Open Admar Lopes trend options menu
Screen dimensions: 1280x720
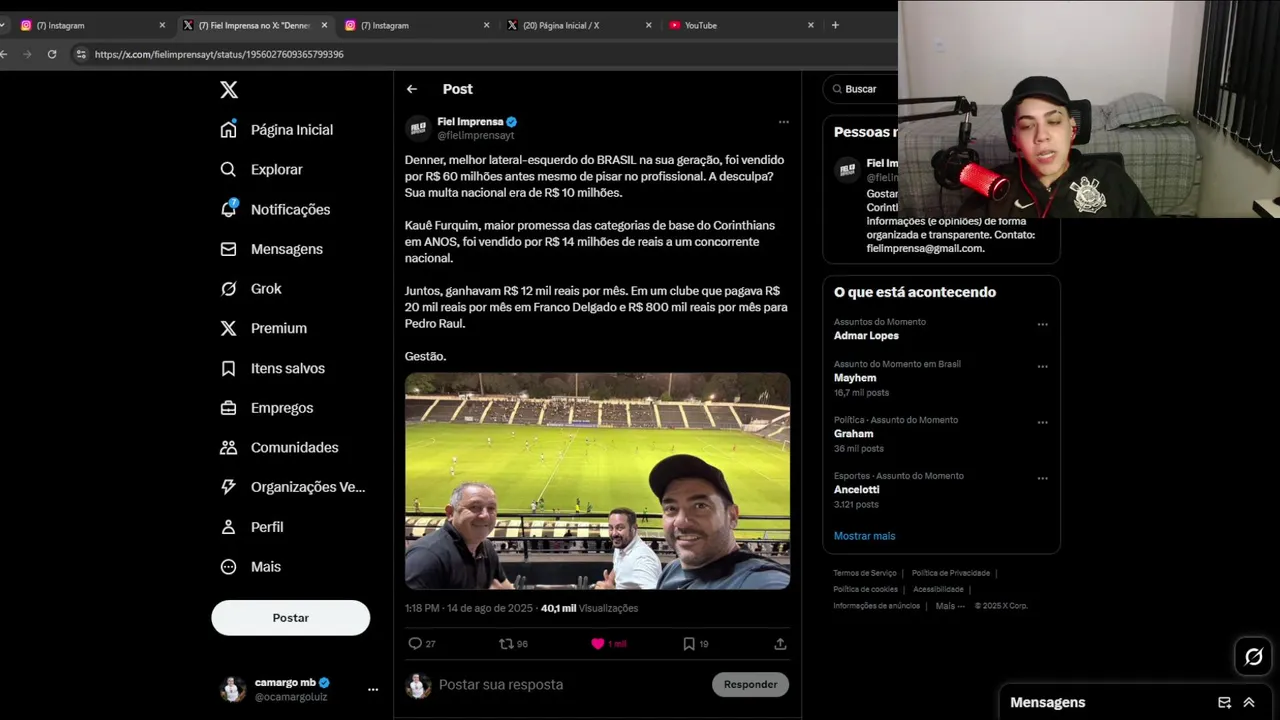pos(1042,324)
